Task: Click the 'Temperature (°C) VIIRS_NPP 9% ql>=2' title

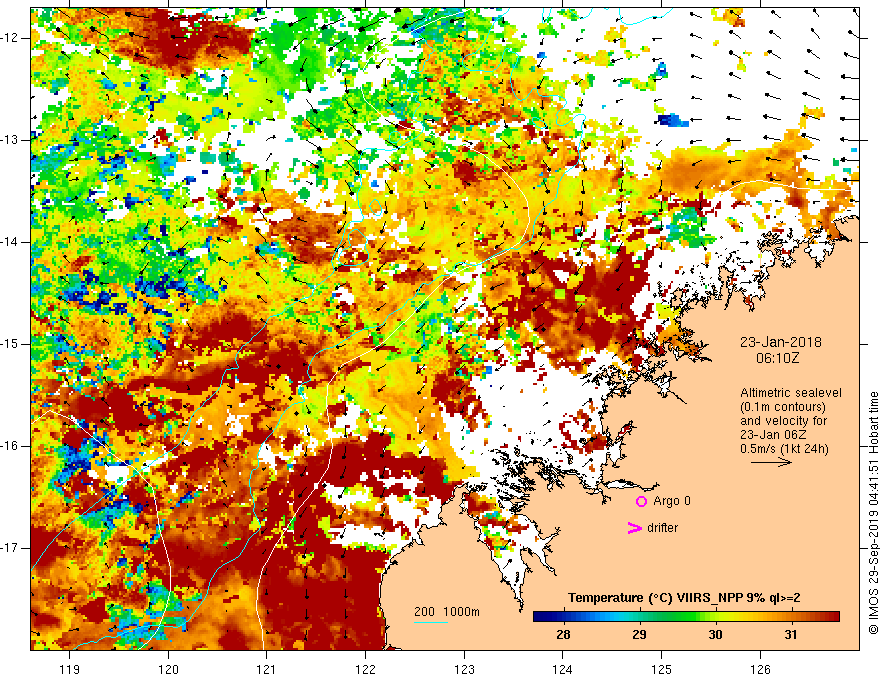Action: click(x=684, y=598)
